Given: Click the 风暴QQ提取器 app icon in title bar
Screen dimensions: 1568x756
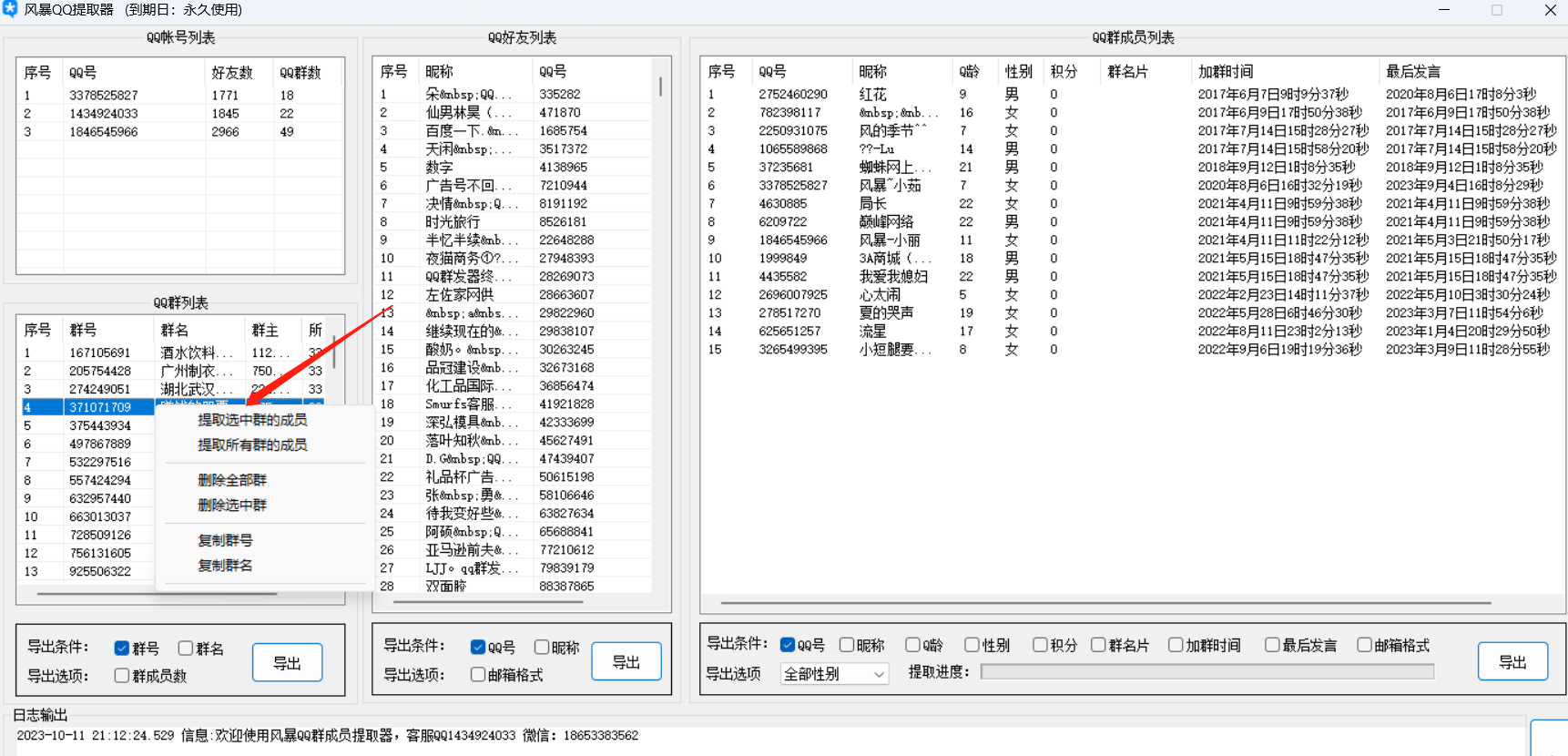Looking at the screenshot, I should coord(9,9).
